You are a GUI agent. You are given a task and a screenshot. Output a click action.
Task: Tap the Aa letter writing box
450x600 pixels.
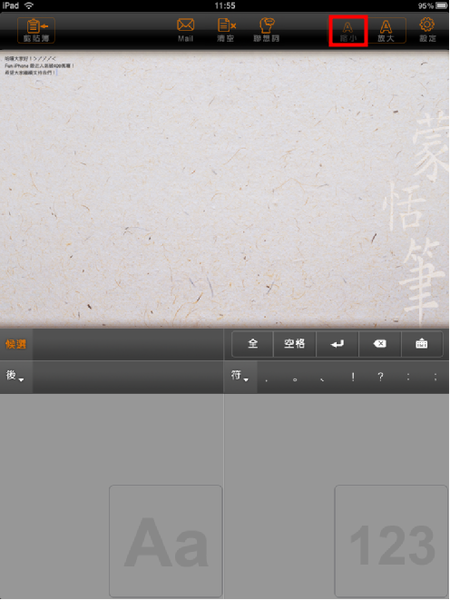pyautogui.click(x=166, y=541)
